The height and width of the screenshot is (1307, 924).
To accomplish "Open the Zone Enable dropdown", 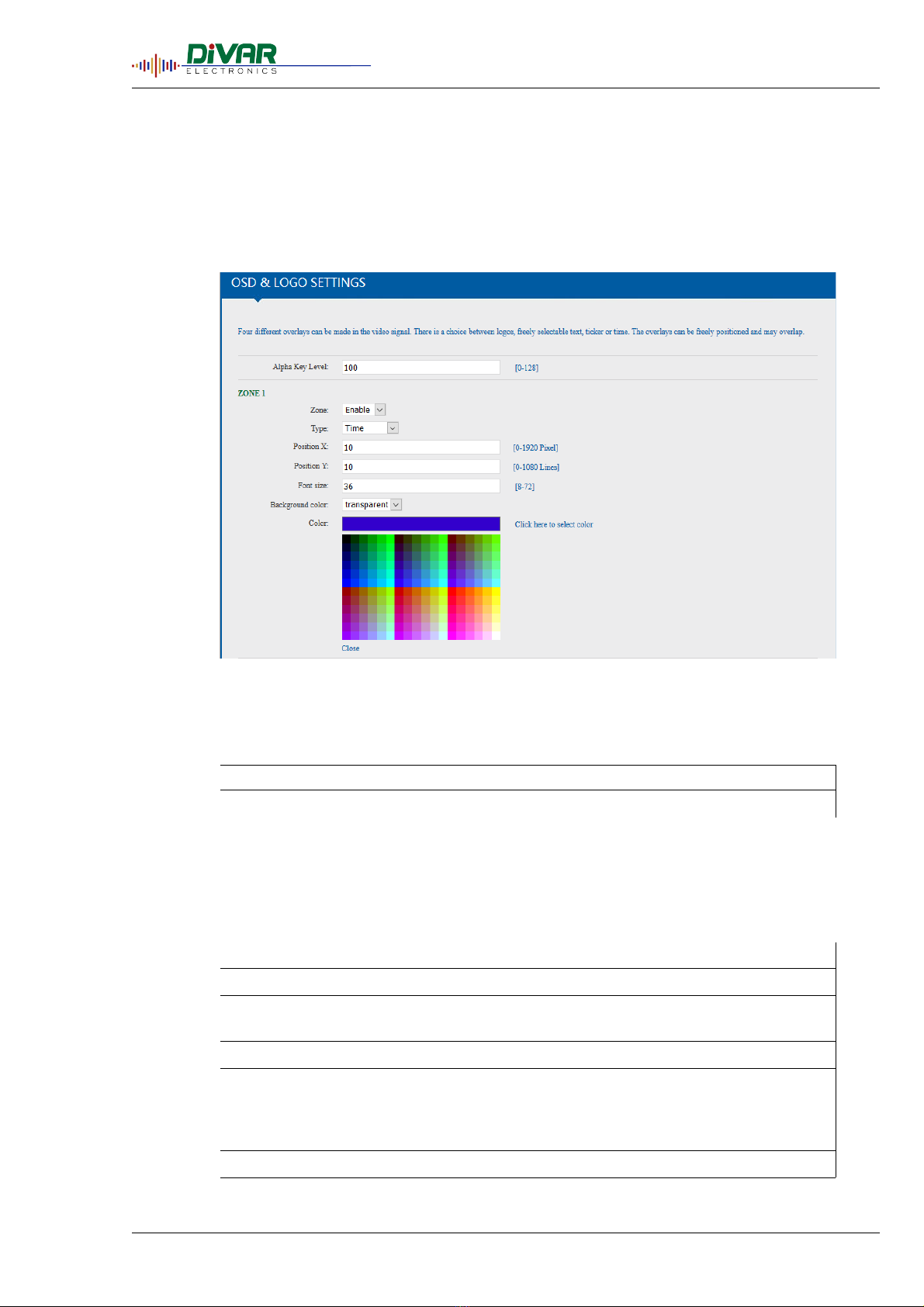I will [x=364, y=410].
